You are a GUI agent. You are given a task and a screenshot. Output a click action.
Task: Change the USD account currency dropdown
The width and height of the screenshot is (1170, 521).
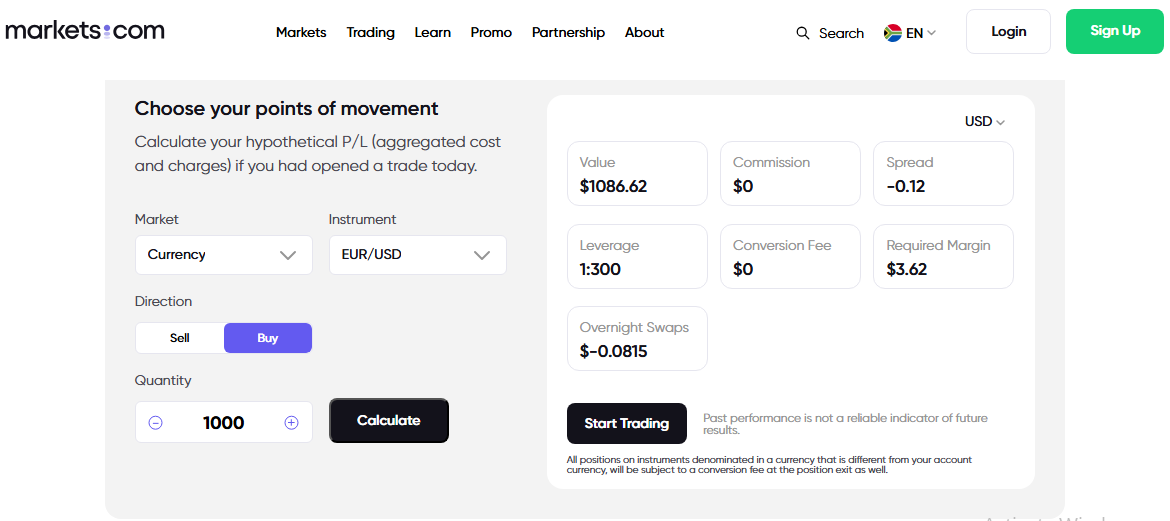pos(984,121)
